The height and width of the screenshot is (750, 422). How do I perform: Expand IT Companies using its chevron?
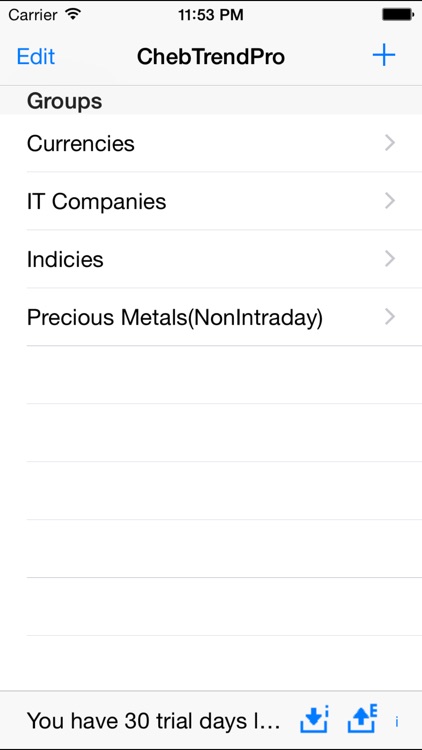390,201
